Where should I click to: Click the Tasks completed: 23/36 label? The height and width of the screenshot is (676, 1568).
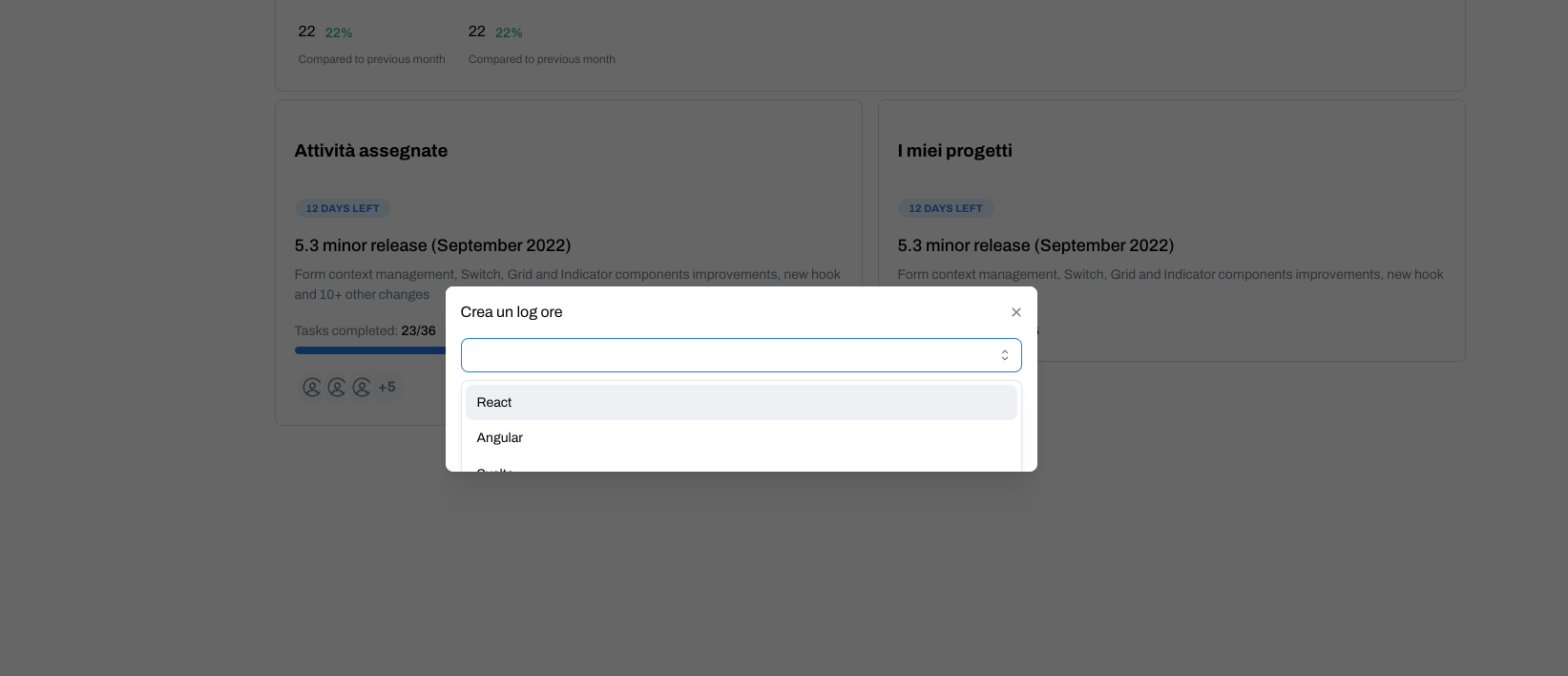coord(365,330)
